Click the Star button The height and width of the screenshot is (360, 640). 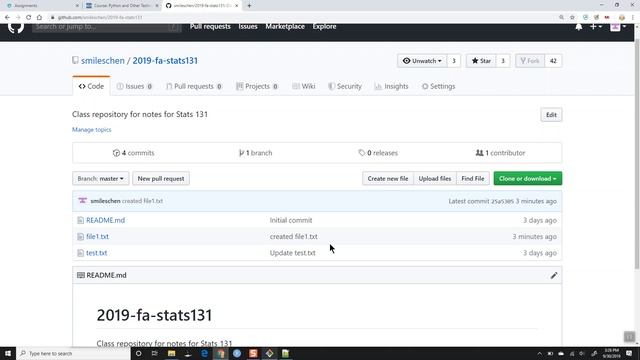coord(481,61)
